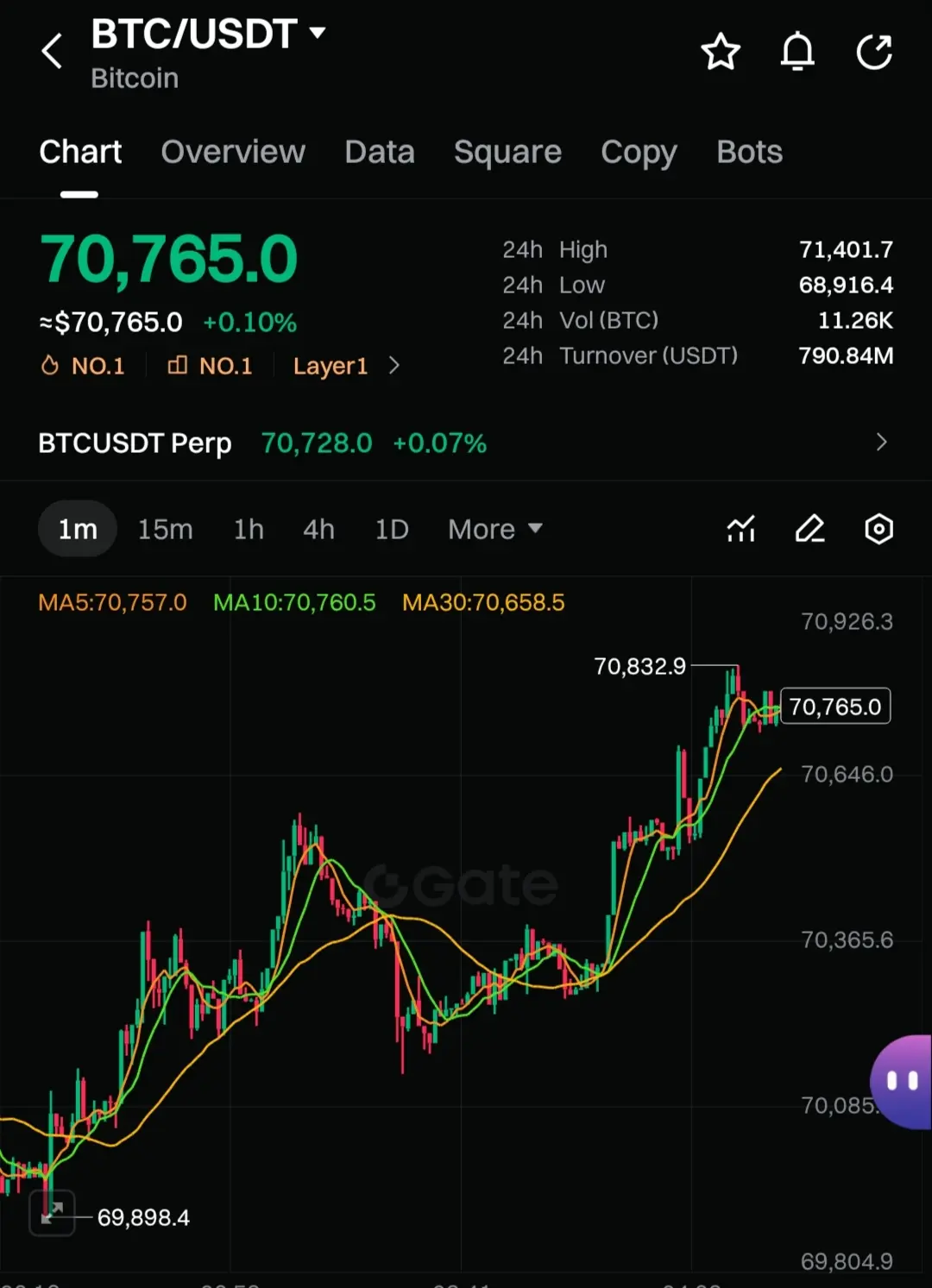Go back using the top-left arrow
The image size is (932, 1288).
point(52,51)
